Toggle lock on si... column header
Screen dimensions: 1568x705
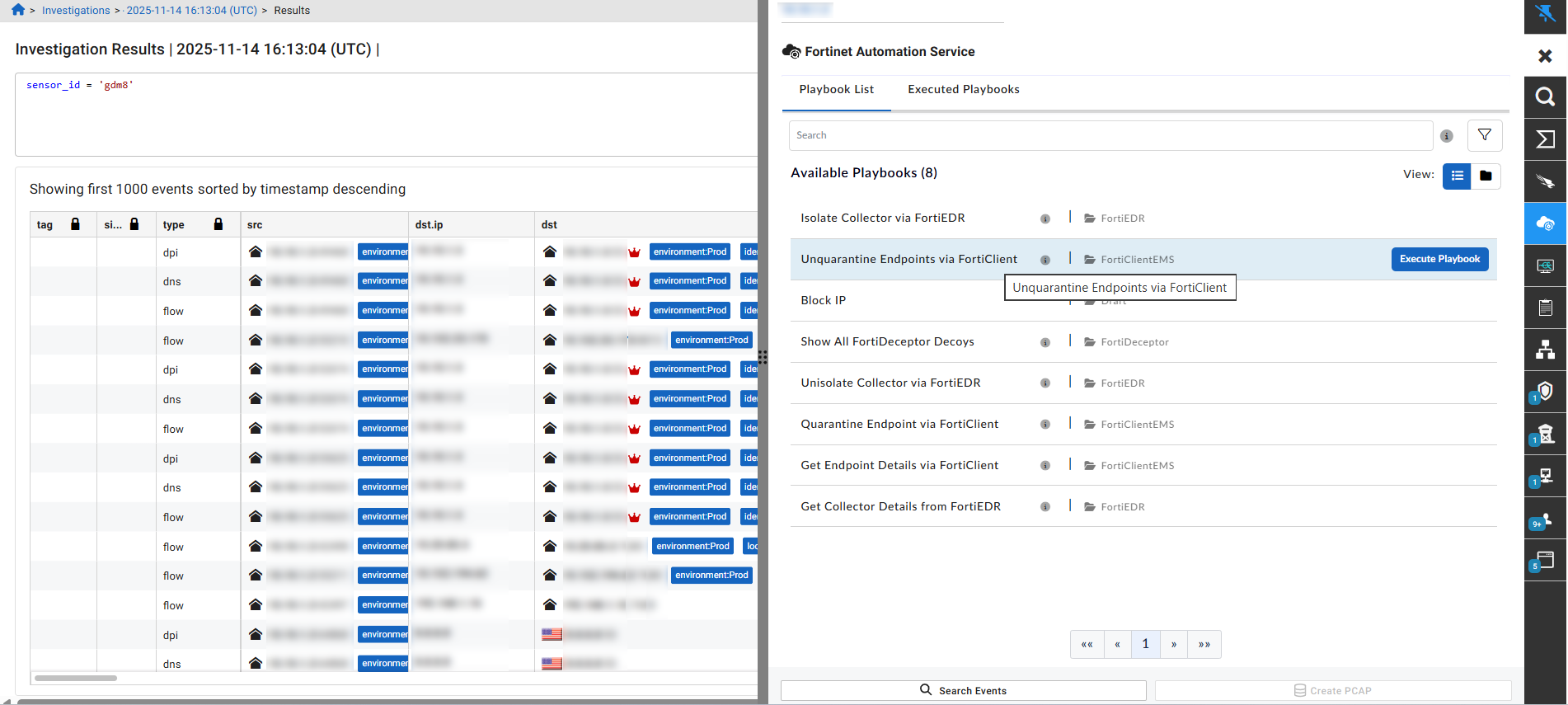point(134,224)
